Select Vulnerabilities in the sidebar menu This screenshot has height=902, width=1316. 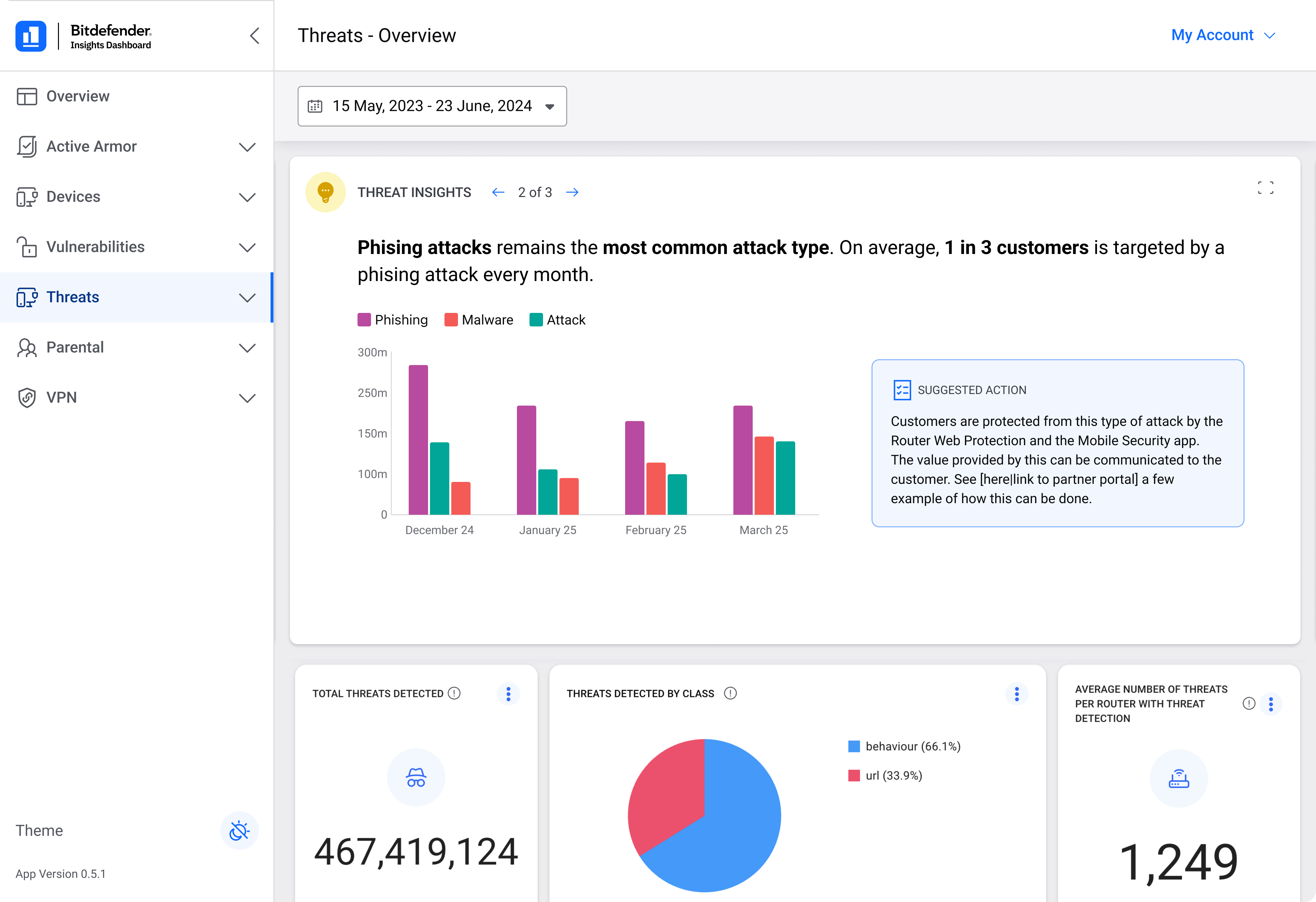pyautogui.click(x=137, y=247)
